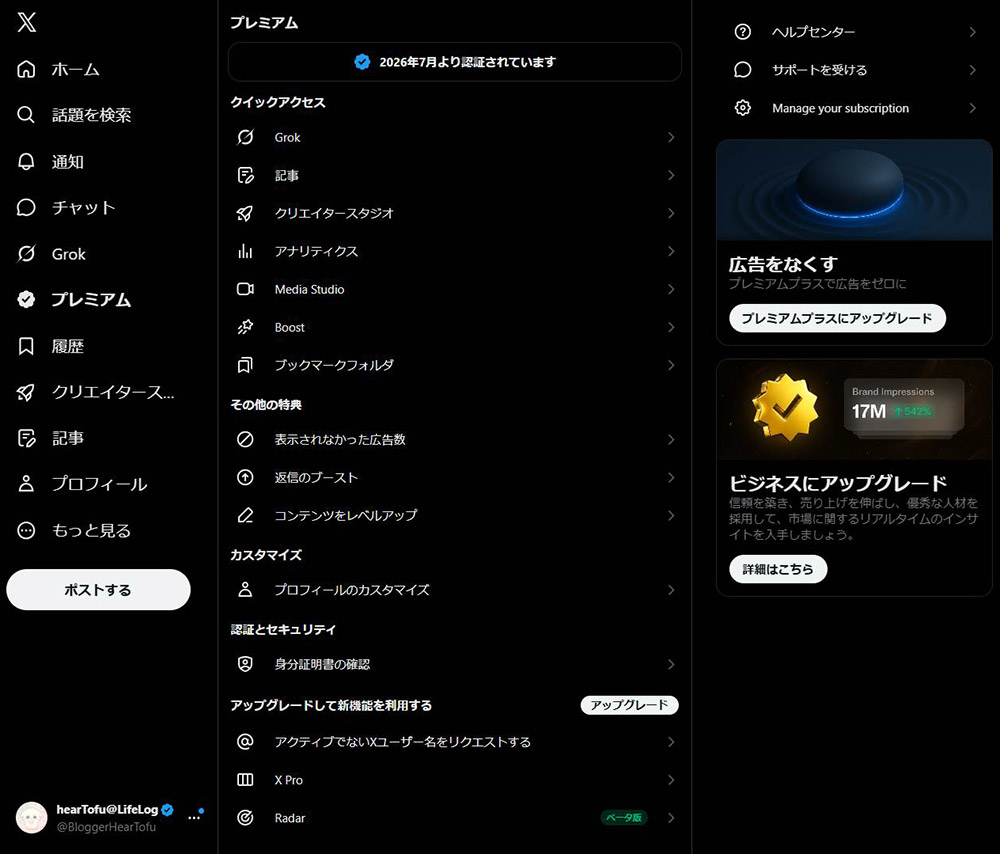The height and width of the screenshot is (854, 1000).
Task: Click the Grok icon in left sidebar
Action: [26, 254]
